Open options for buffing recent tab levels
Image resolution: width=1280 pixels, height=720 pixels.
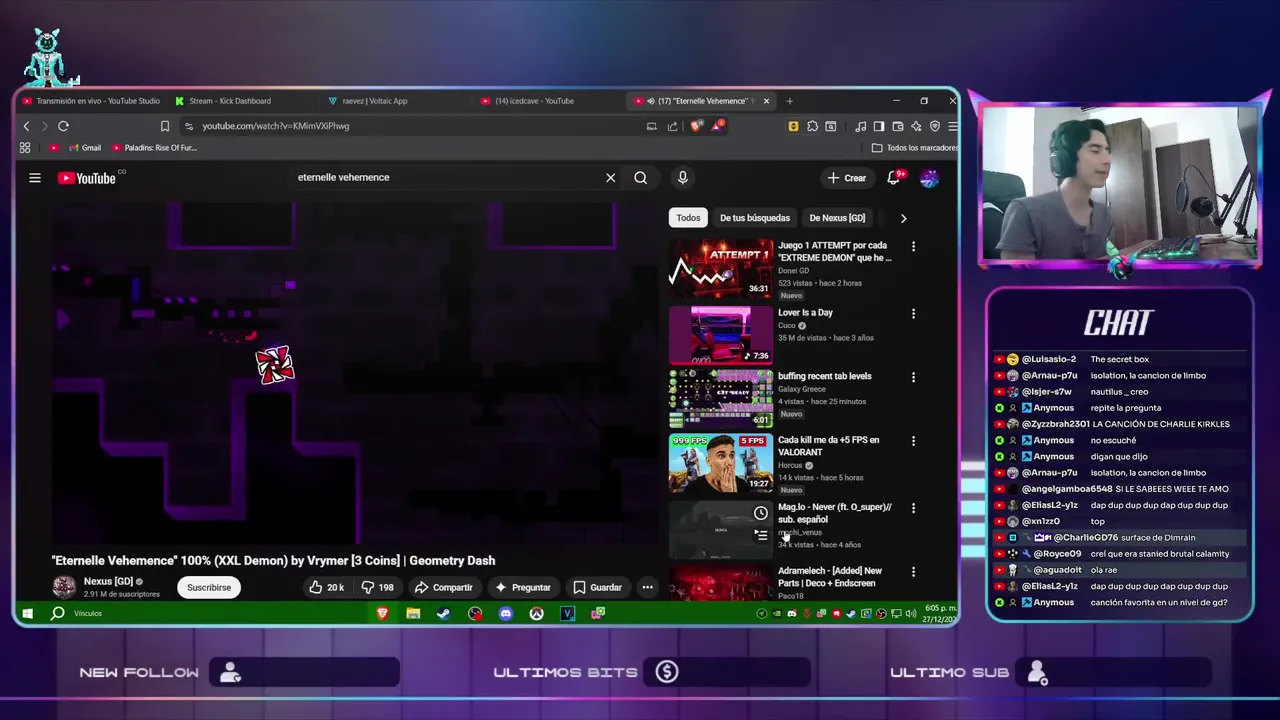(x=913, y=377)
